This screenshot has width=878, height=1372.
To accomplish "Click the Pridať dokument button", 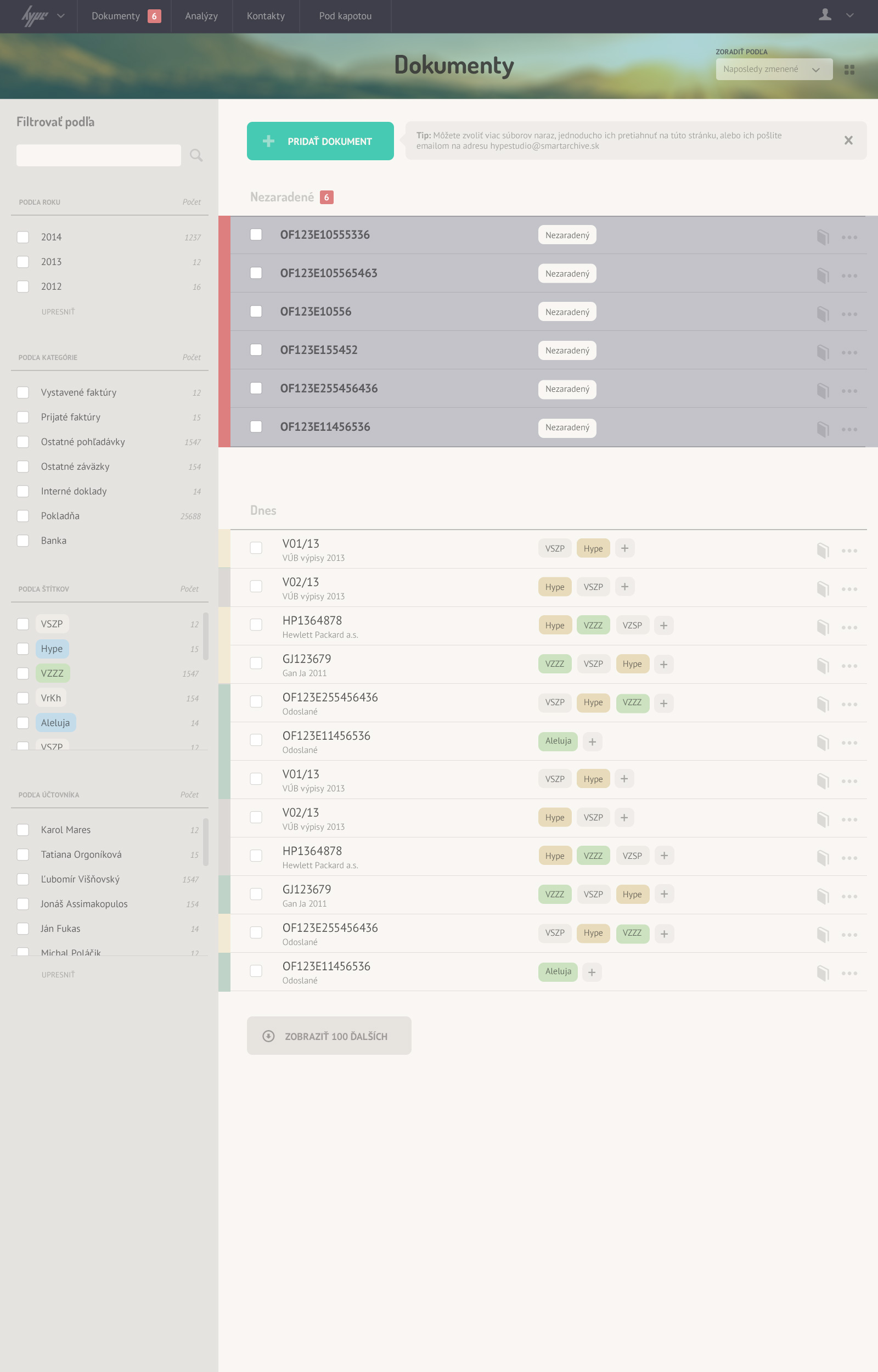I will (320, 141).
